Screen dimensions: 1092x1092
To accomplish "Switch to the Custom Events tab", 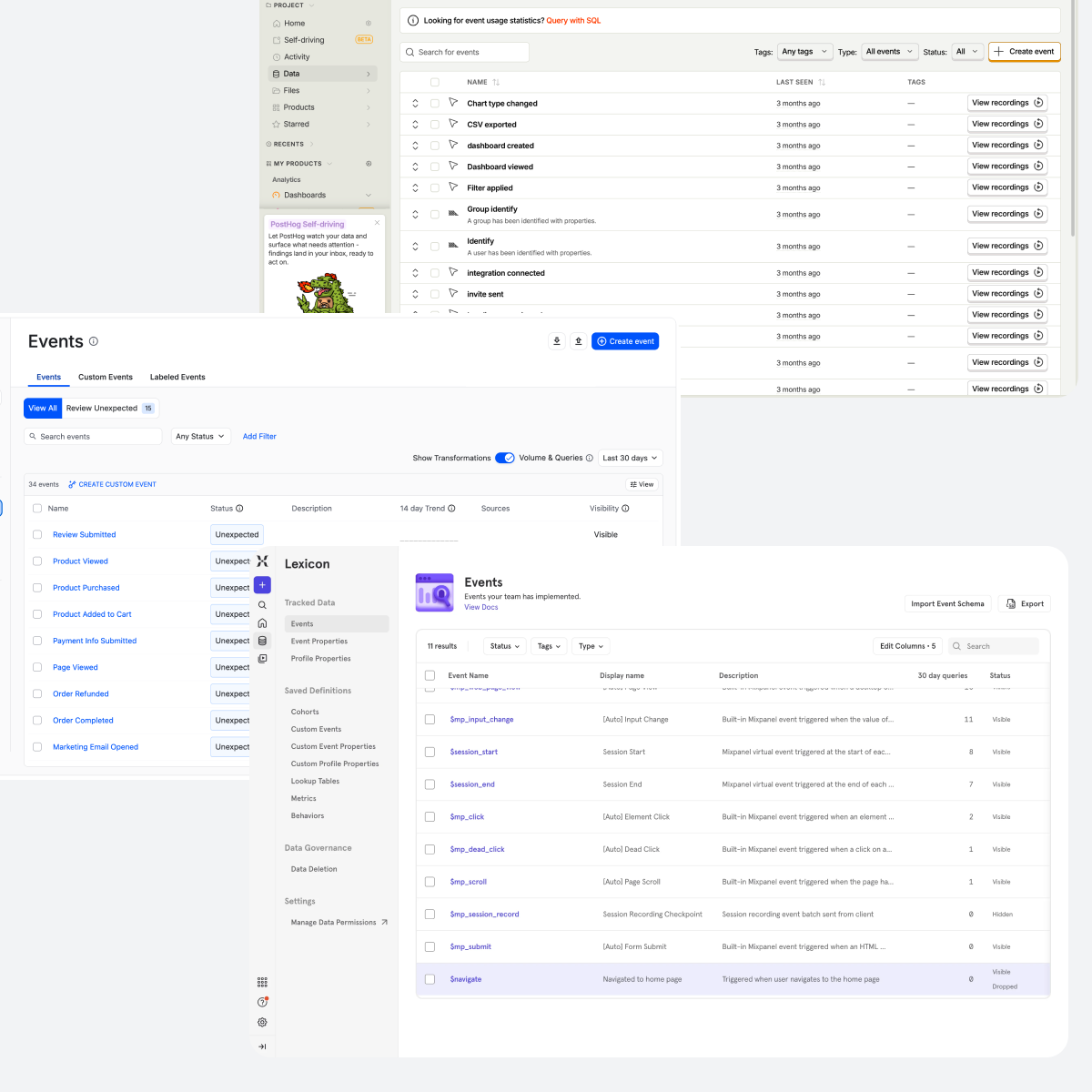I will coord(106,377).
